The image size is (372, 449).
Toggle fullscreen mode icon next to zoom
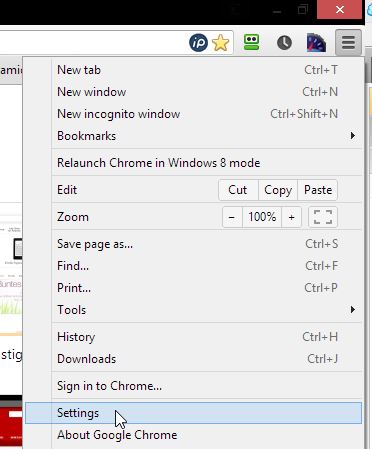coord(323,217)
